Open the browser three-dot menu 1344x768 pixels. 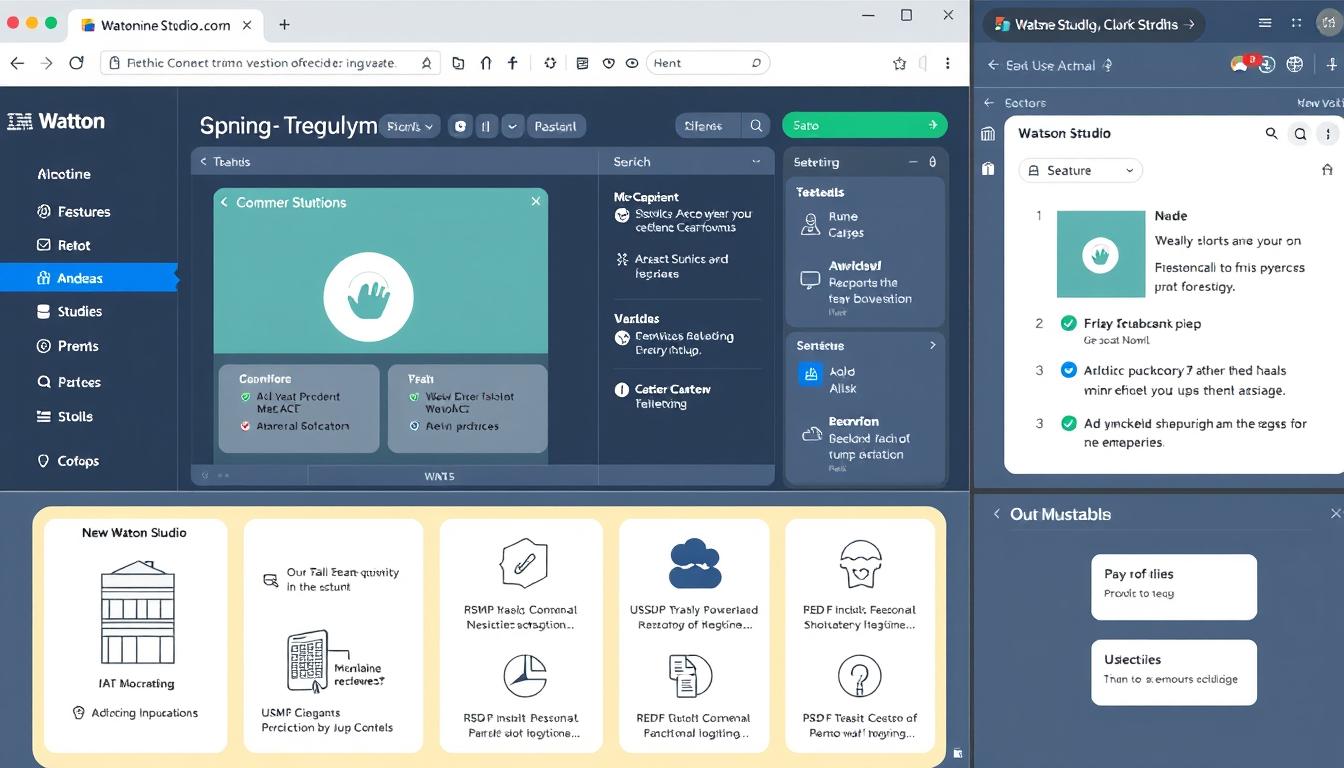pos(947,63)
